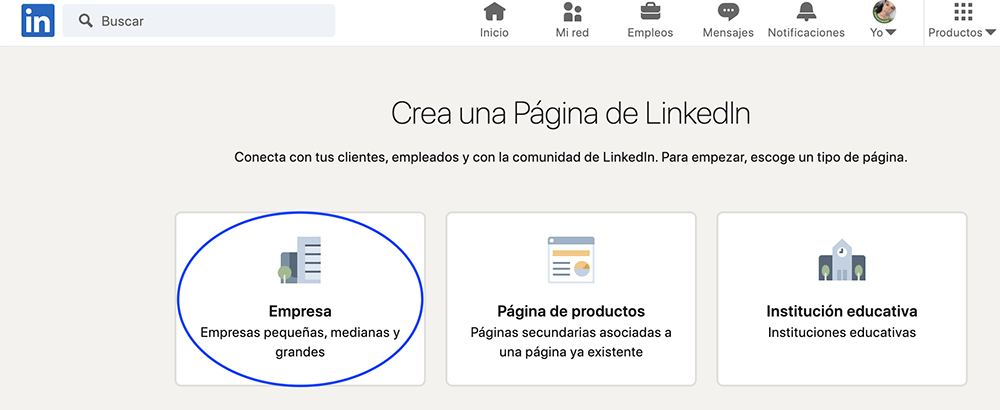Click the 'Crea una Página de LinkedIn' heading
Image resolution: width=1000 pixels, height=410 pixels.
coord(571,114)
